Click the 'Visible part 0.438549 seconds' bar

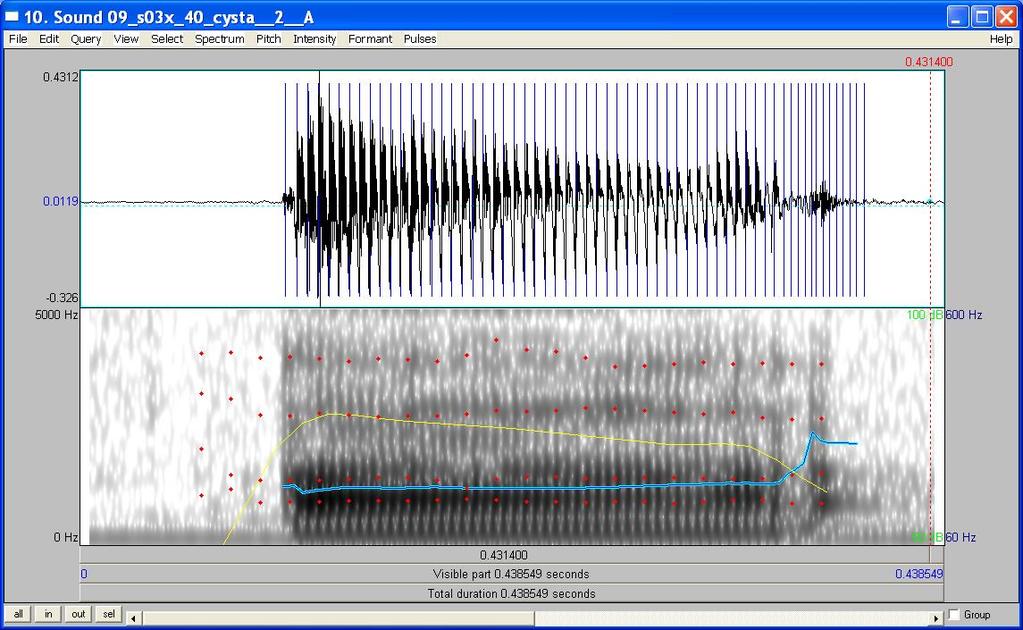click(512, 574)
